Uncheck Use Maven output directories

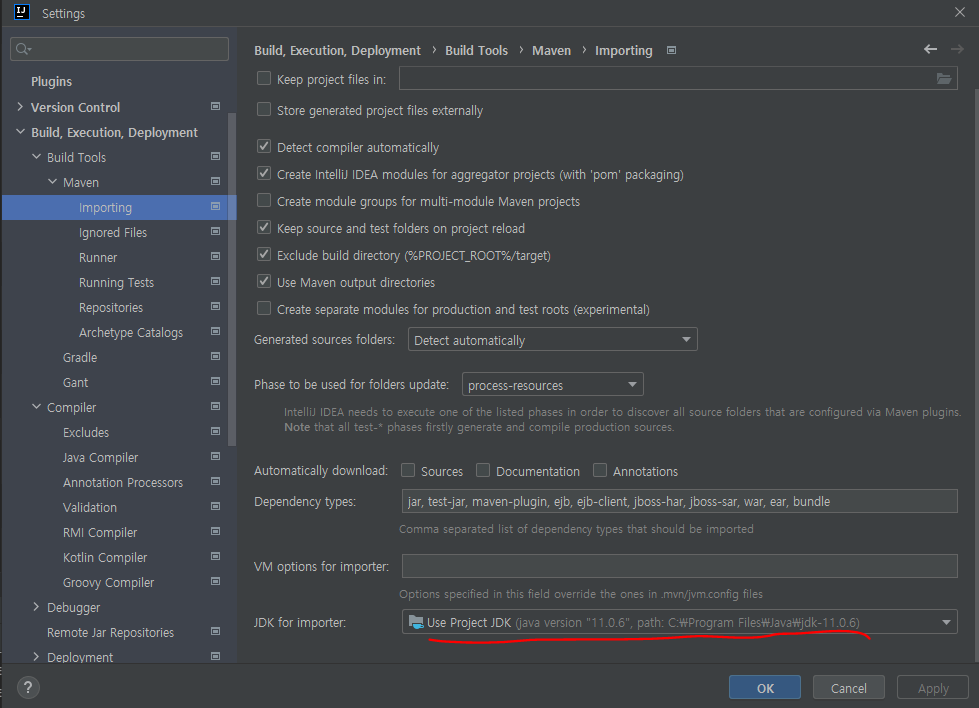[x=264, y=281]
